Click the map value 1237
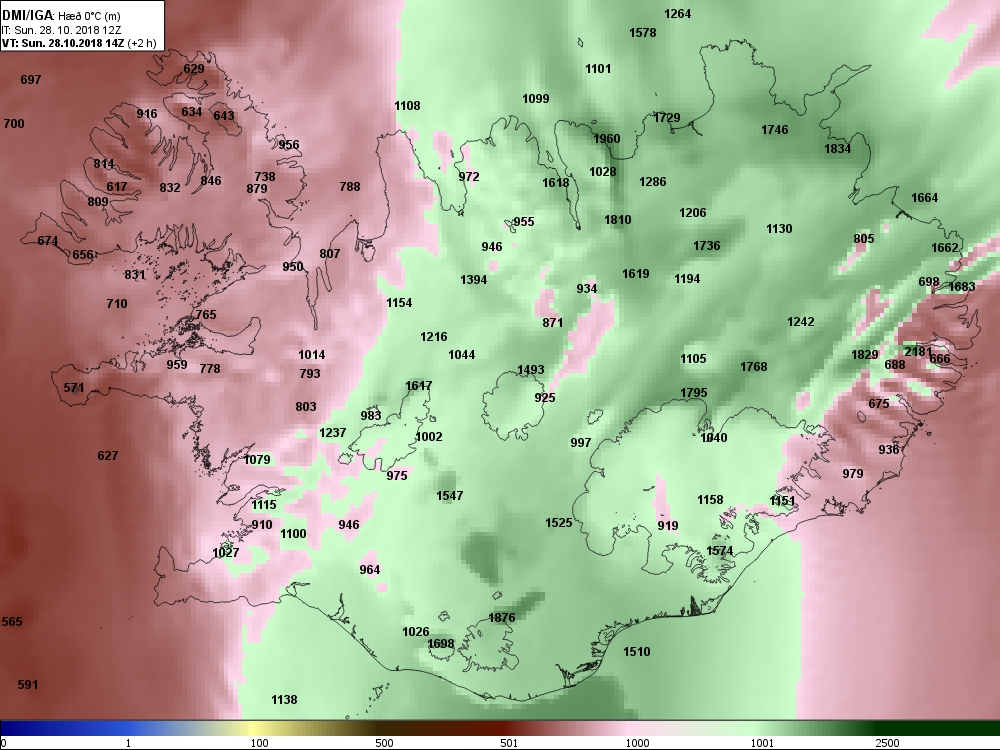 (x=332, y=433)
